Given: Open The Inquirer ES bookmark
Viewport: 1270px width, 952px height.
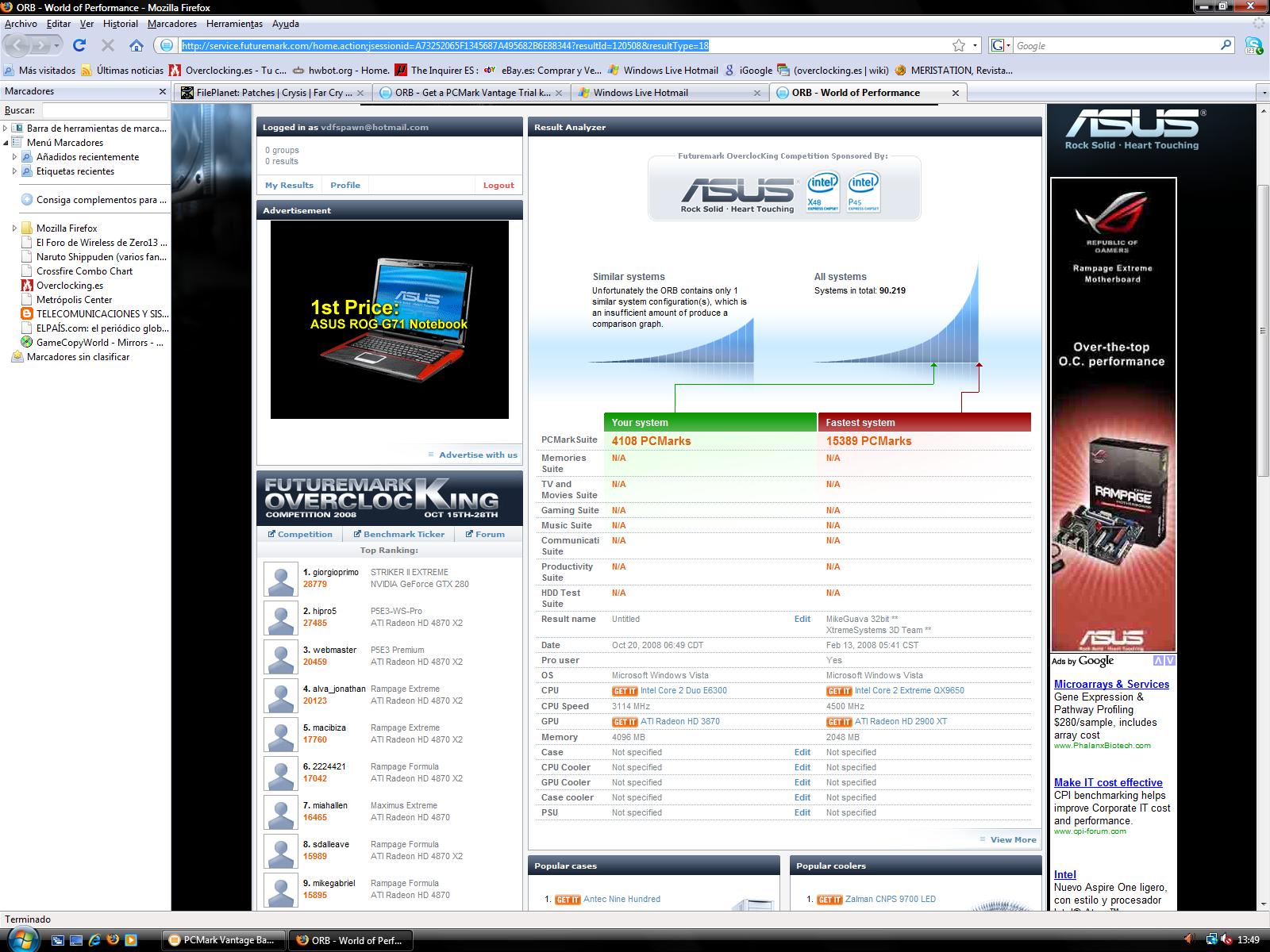Looking at the screenshot, I should point(437,70).
